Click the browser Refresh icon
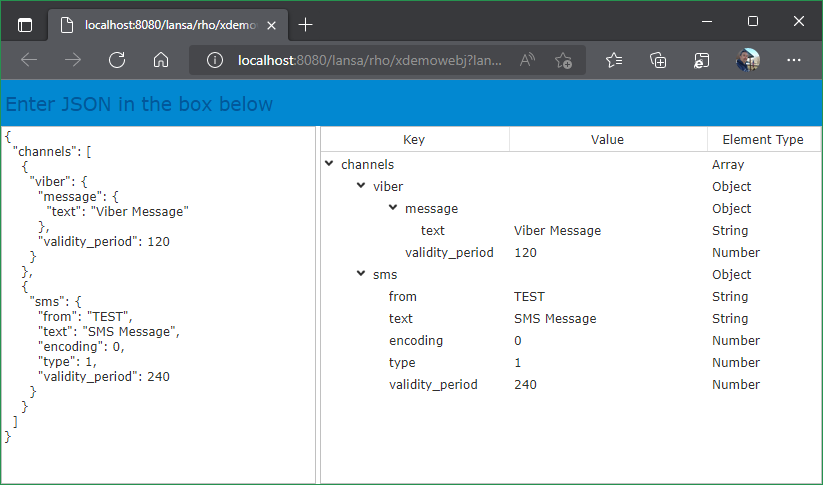 click(117, 60)
